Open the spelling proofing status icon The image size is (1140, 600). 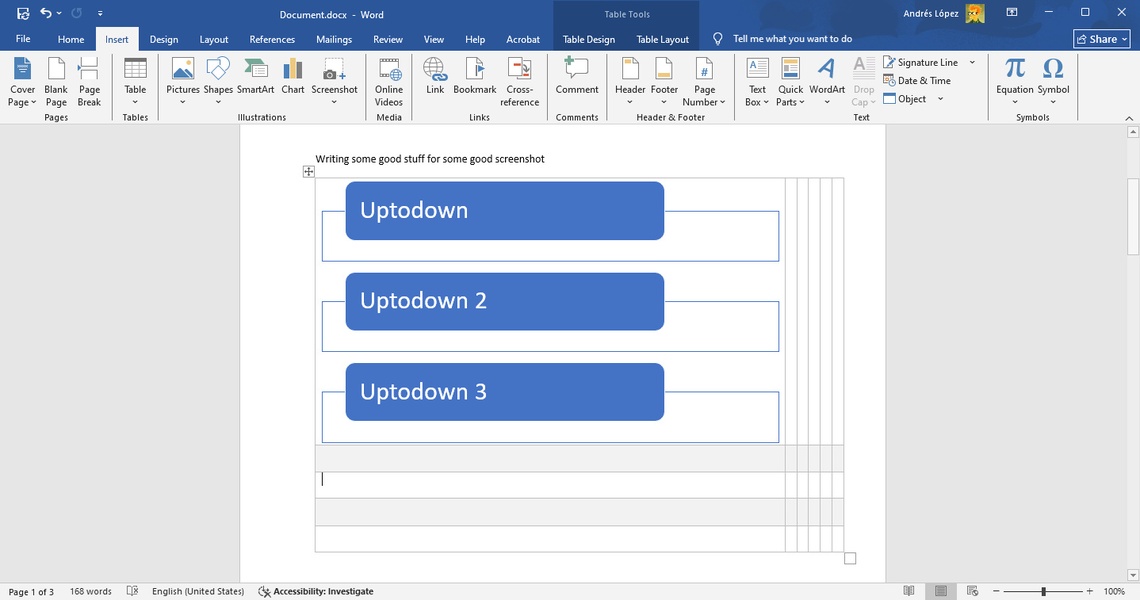tap(133, 591)
